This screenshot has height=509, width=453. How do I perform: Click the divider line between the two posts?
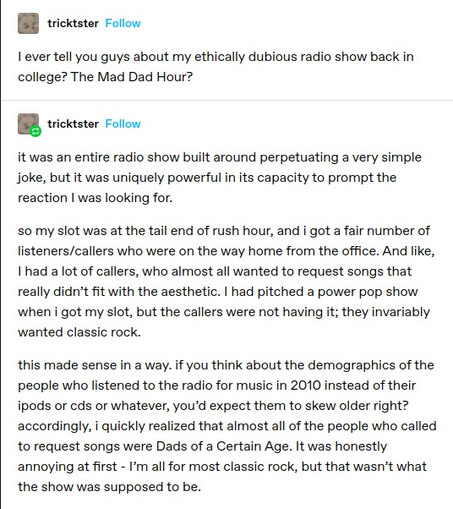click(x=227, y=100)
